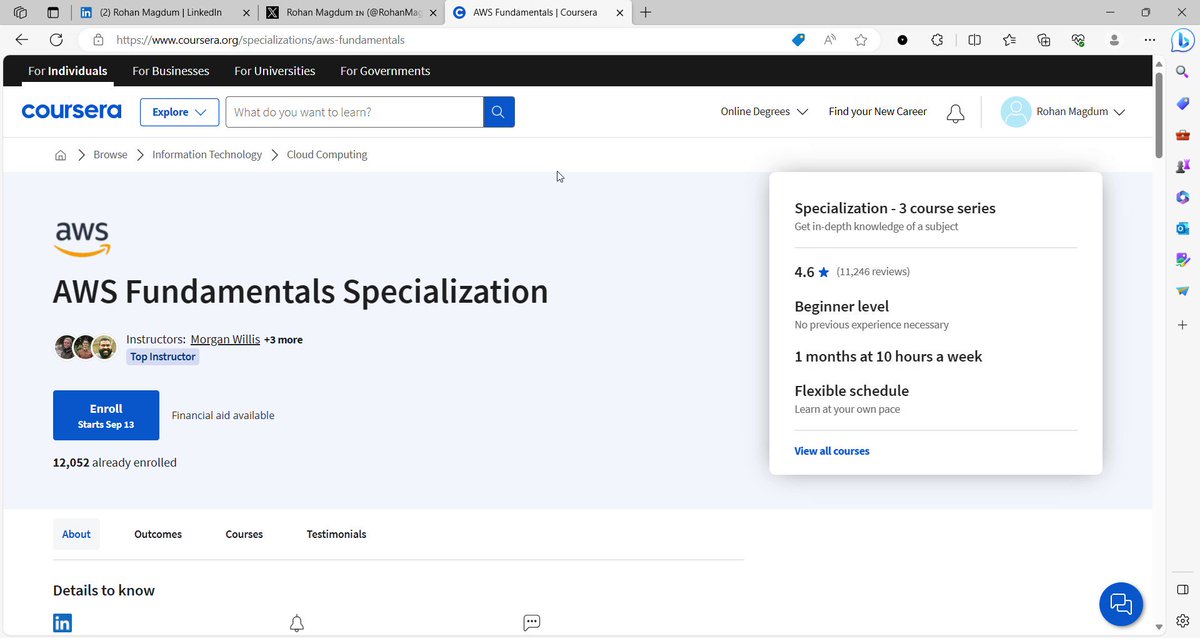
Task: Open Tab actions menu icon
Action: click(x=53, y=12)
